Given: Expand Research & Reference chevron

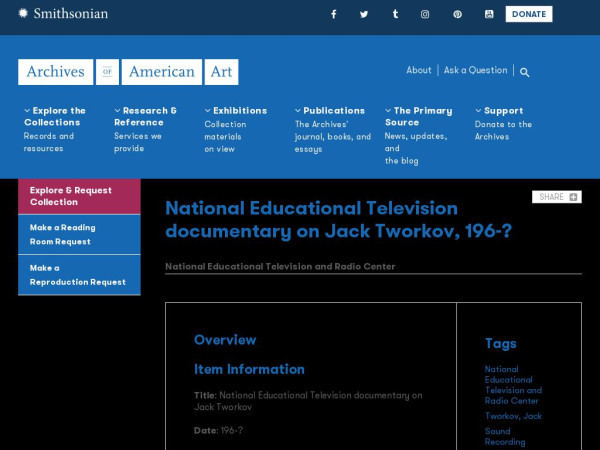Looking at the screenshot, I should (117, 111).
